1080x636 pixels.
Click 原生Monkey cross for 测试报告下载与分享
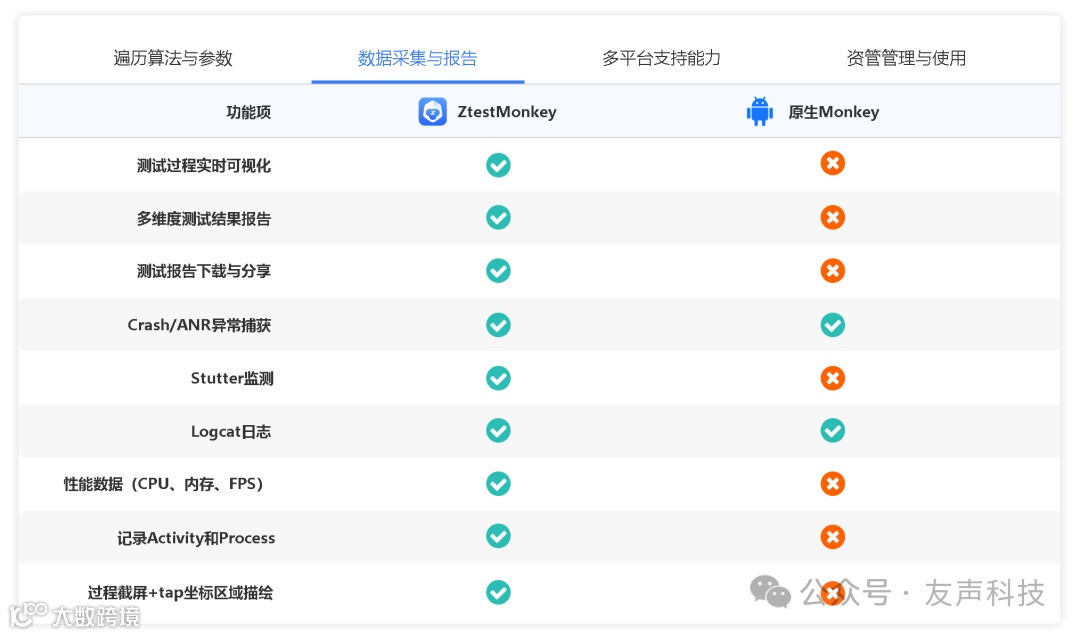click(833, 270)
